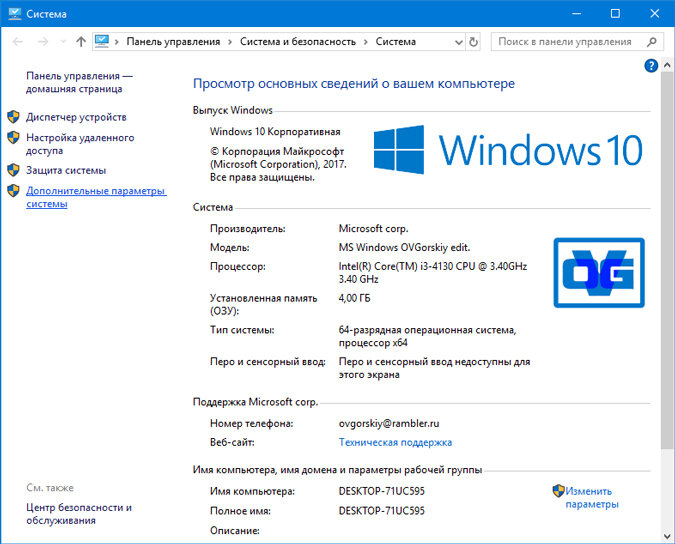The height and width of the screenshot is (544, 675).
Task: Click shield icon beside Дополнительные параметры системы
Action: pos(13,191)
